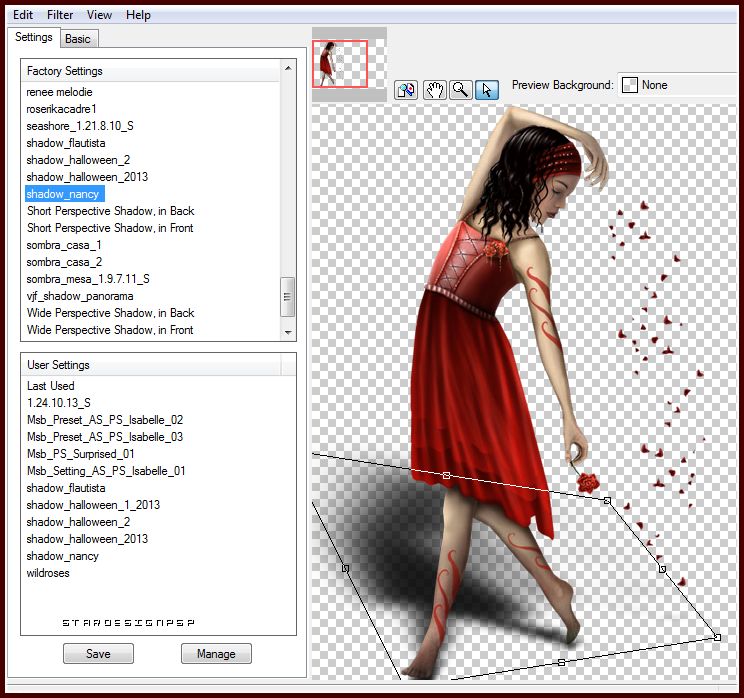Click the Preview Background swatch icon

click(629, 85)
